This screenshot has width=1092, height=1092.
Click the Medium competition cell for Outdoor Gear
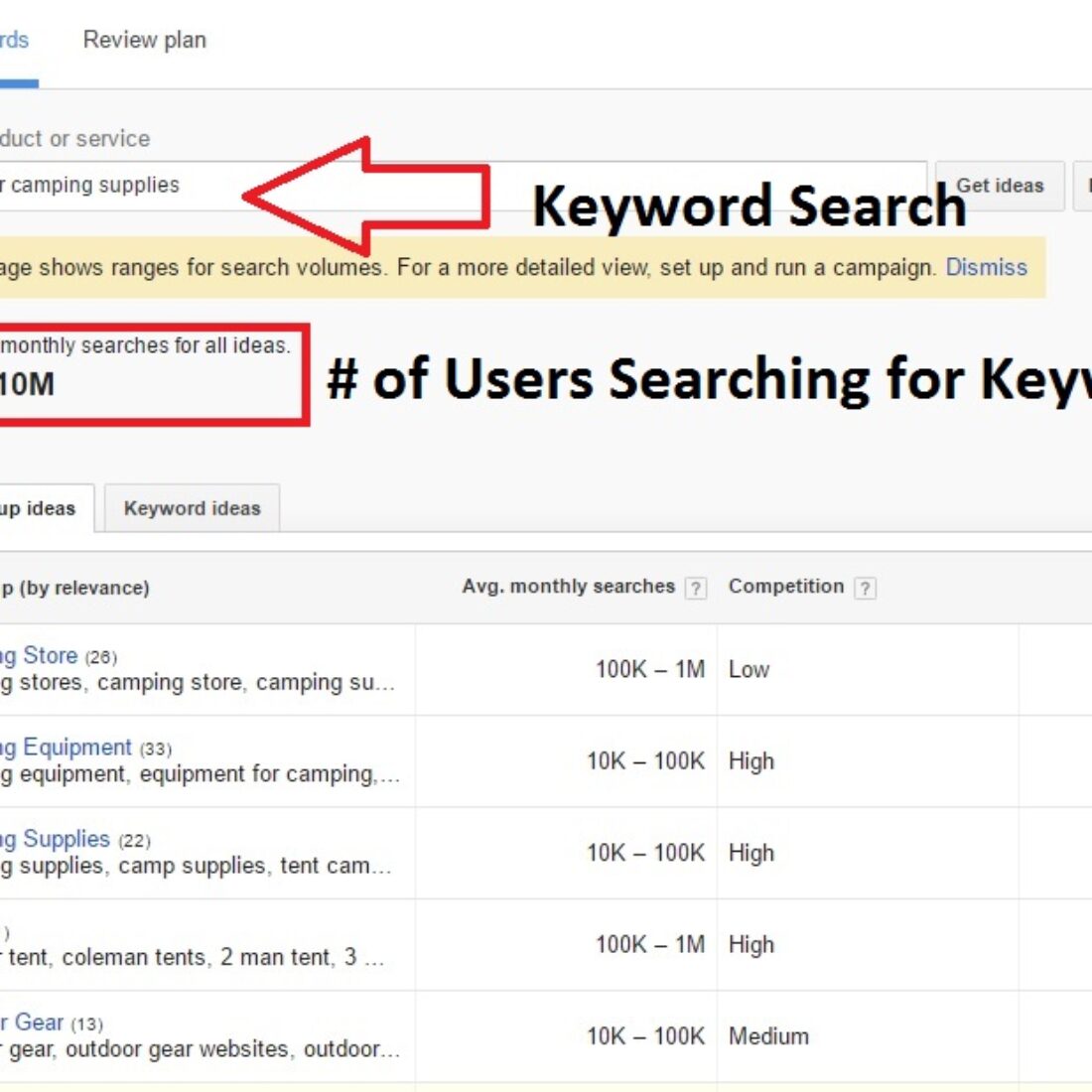tap(768, 1036)
